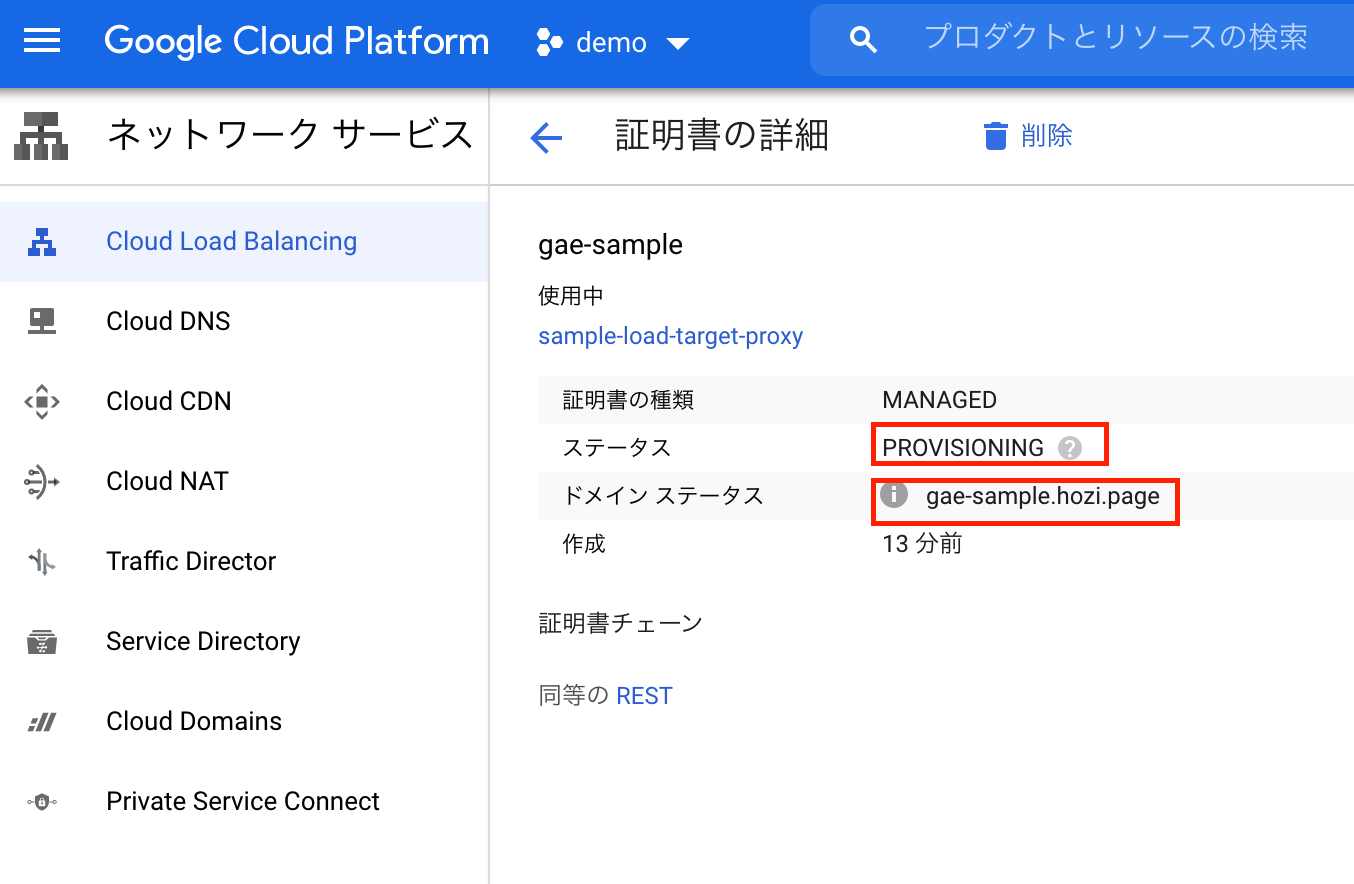Click the Cloud Domains icon
The image size is (1354, 884).
point(42,722)
